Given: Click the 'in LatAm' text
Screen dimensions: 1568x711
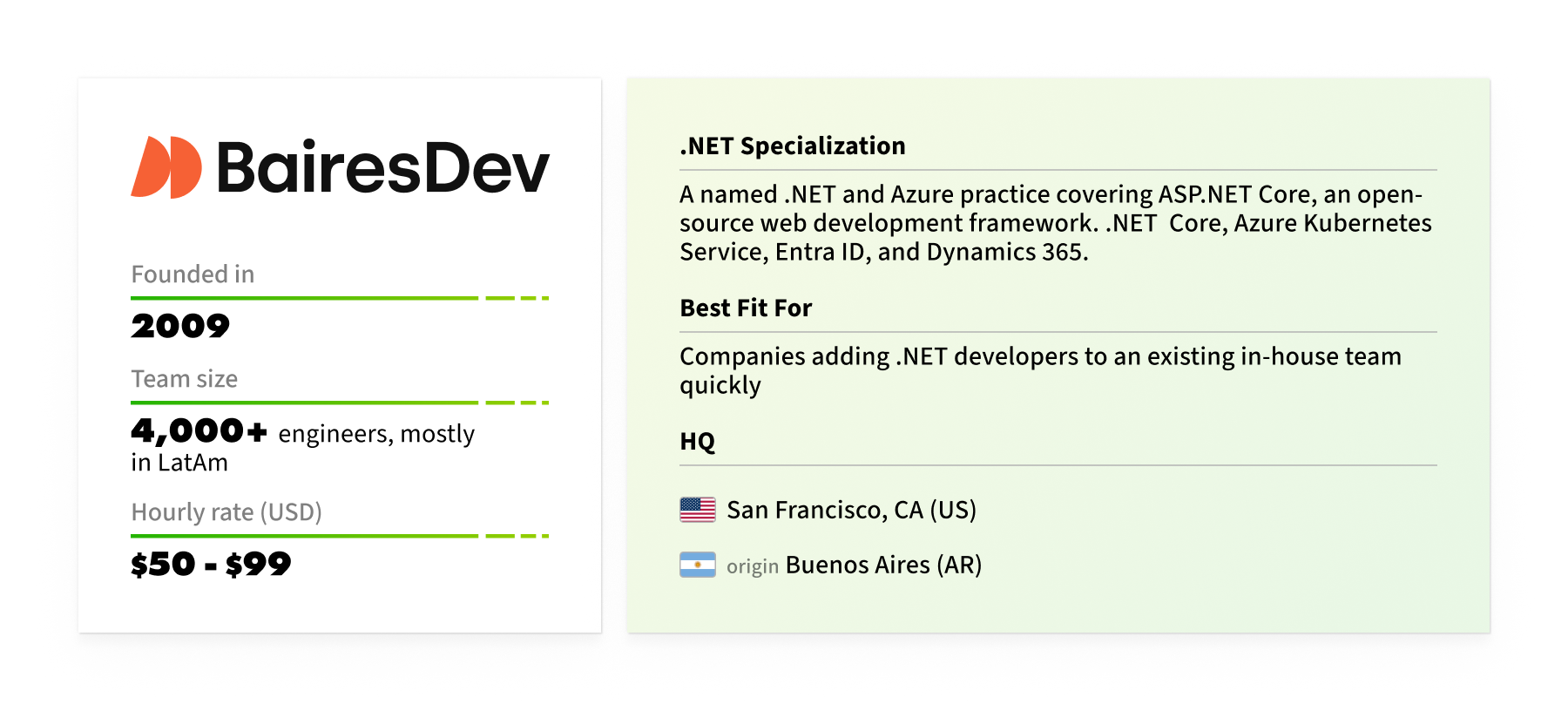Looking at the screenshot, I should pos(179,463).
